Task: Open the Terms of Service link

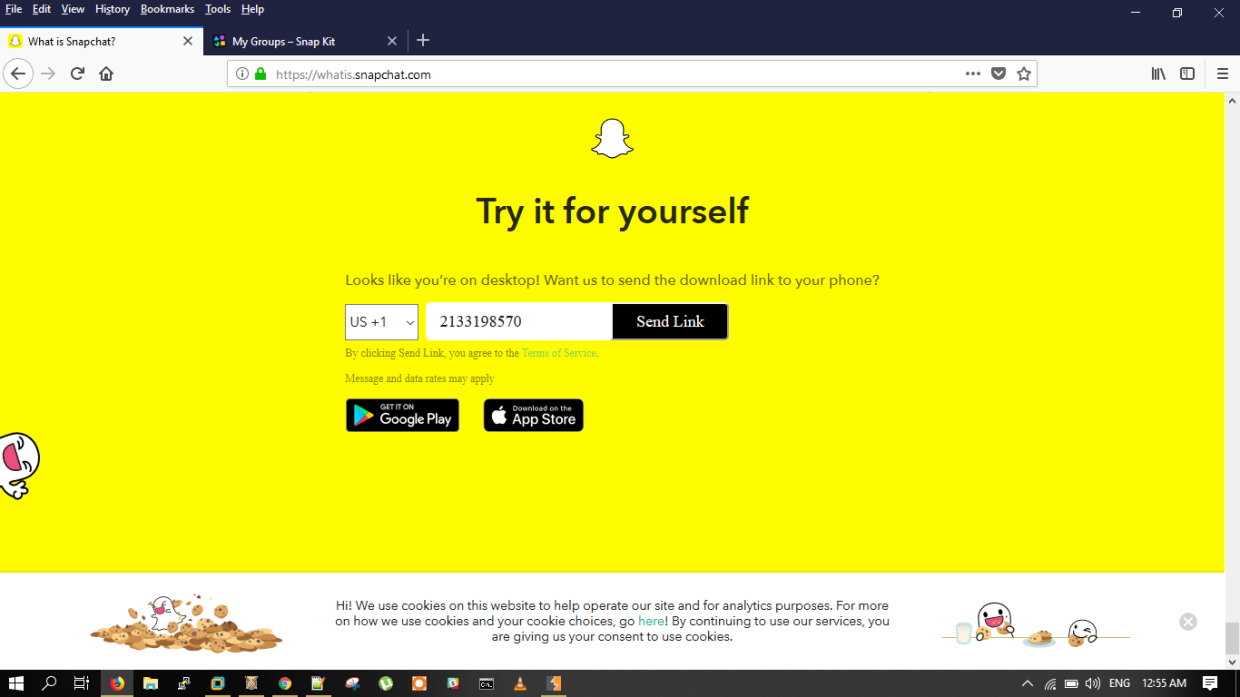Action: pos(559,353)
